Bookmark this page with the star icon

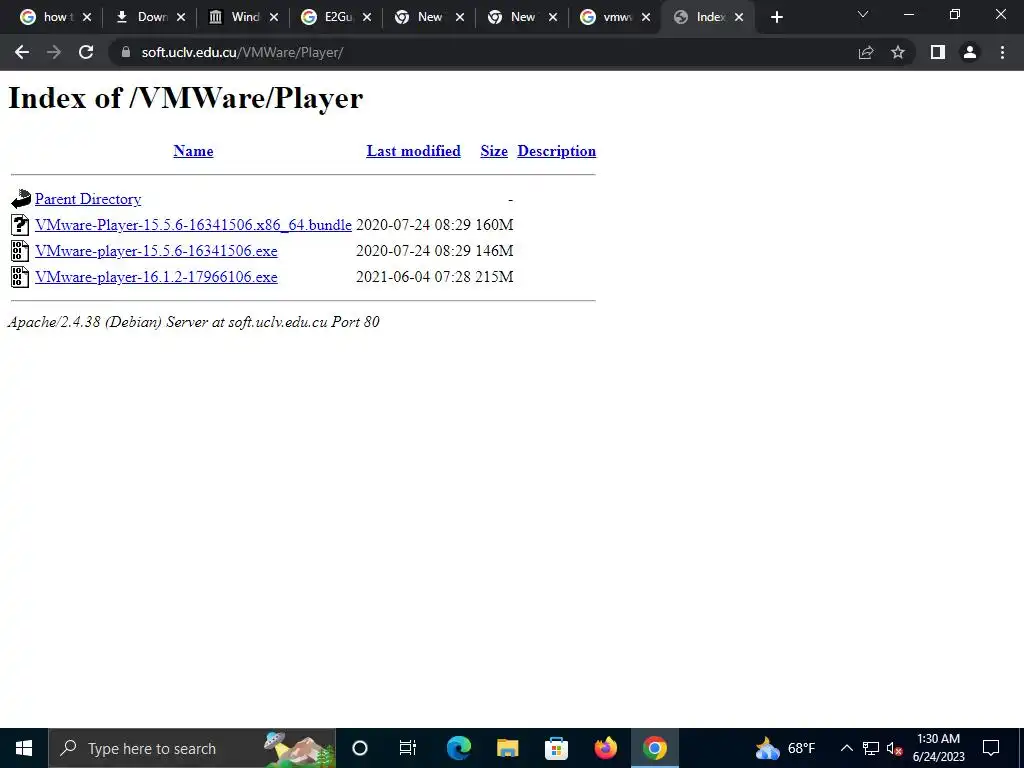[898, 52]
